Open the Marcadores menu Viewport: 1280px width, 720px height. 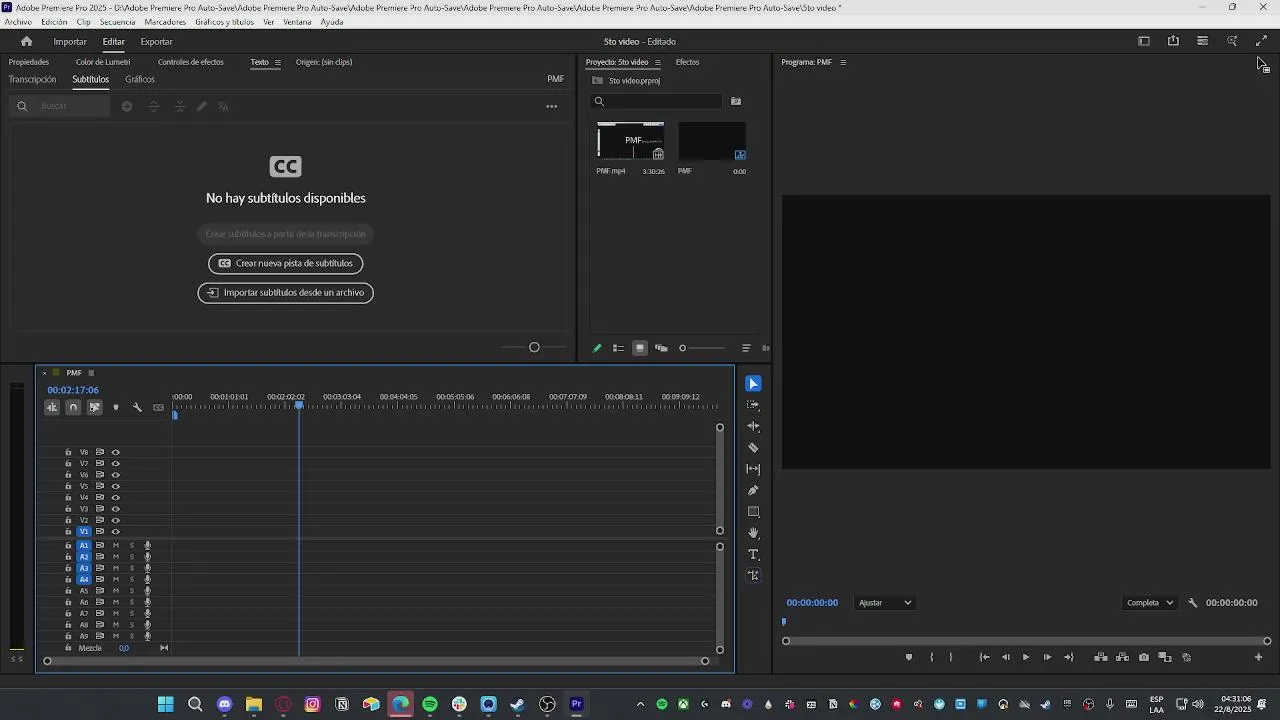pos(165,22)
